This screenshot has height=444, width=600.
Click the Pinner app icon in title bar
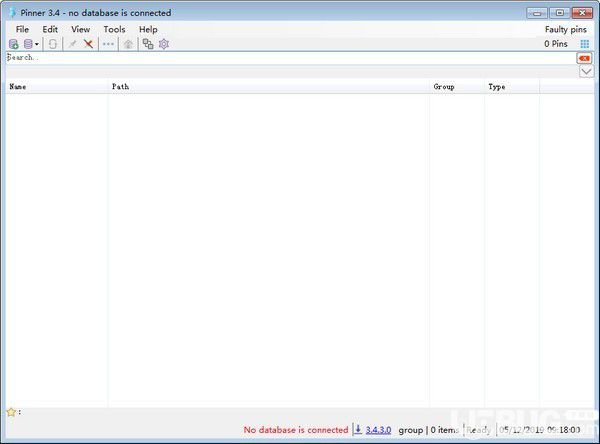click(x=13, y=12)
